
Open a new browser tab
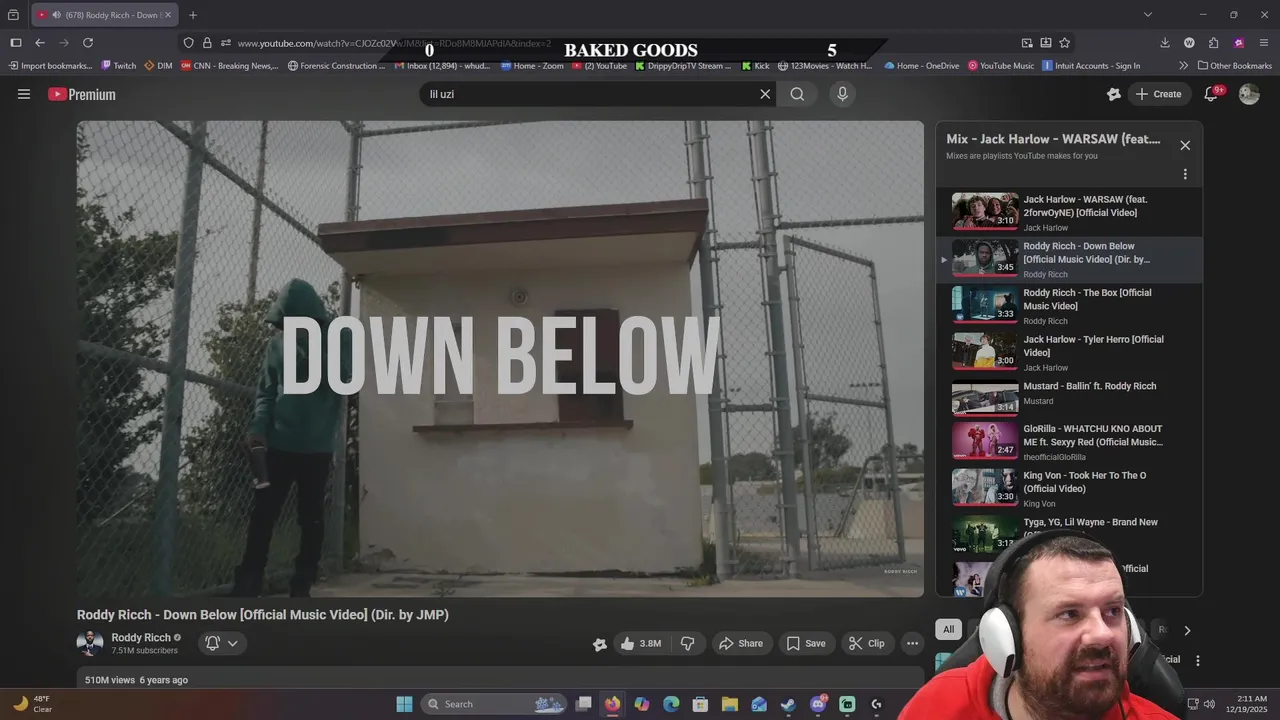[193, 15]
